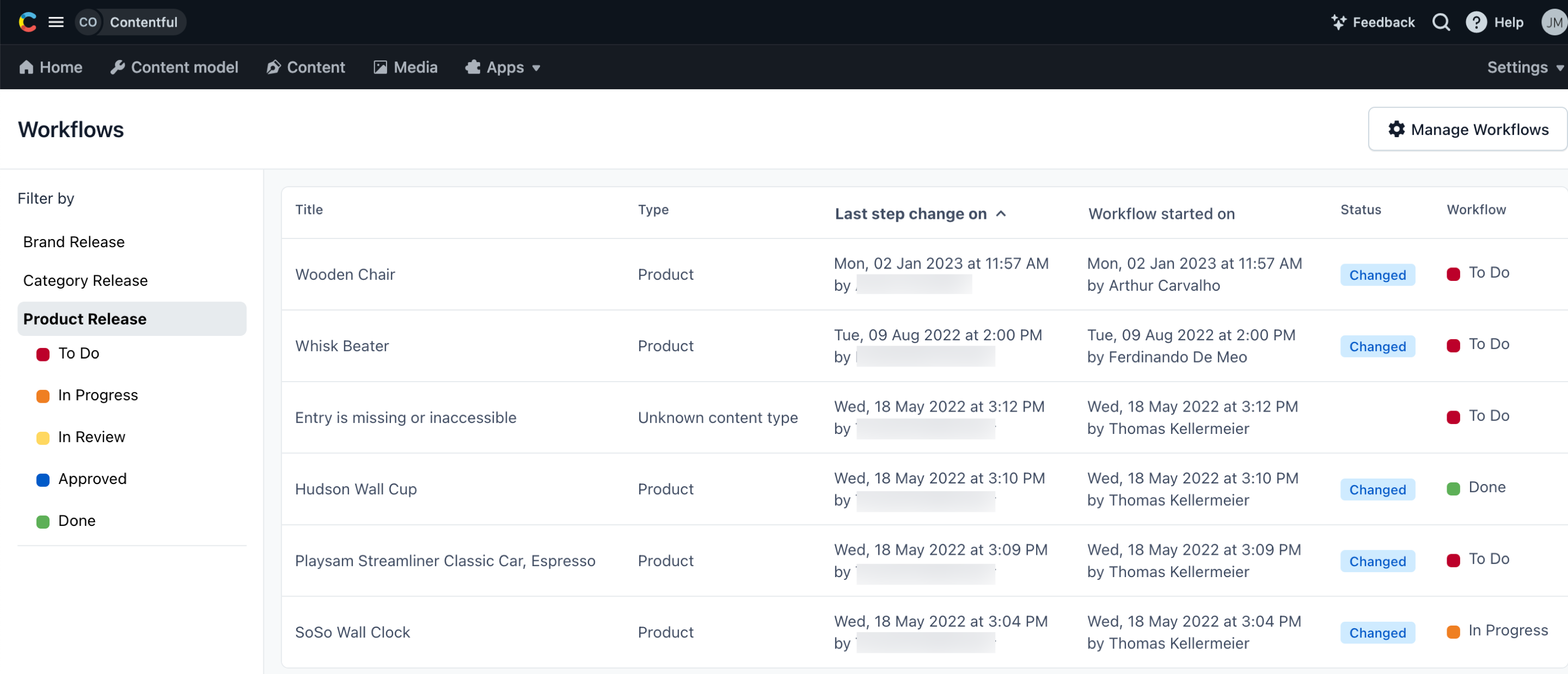Click the Wooden Chair workflow entry
This screenshot has height=674, width=1568.
coord(345,273)
